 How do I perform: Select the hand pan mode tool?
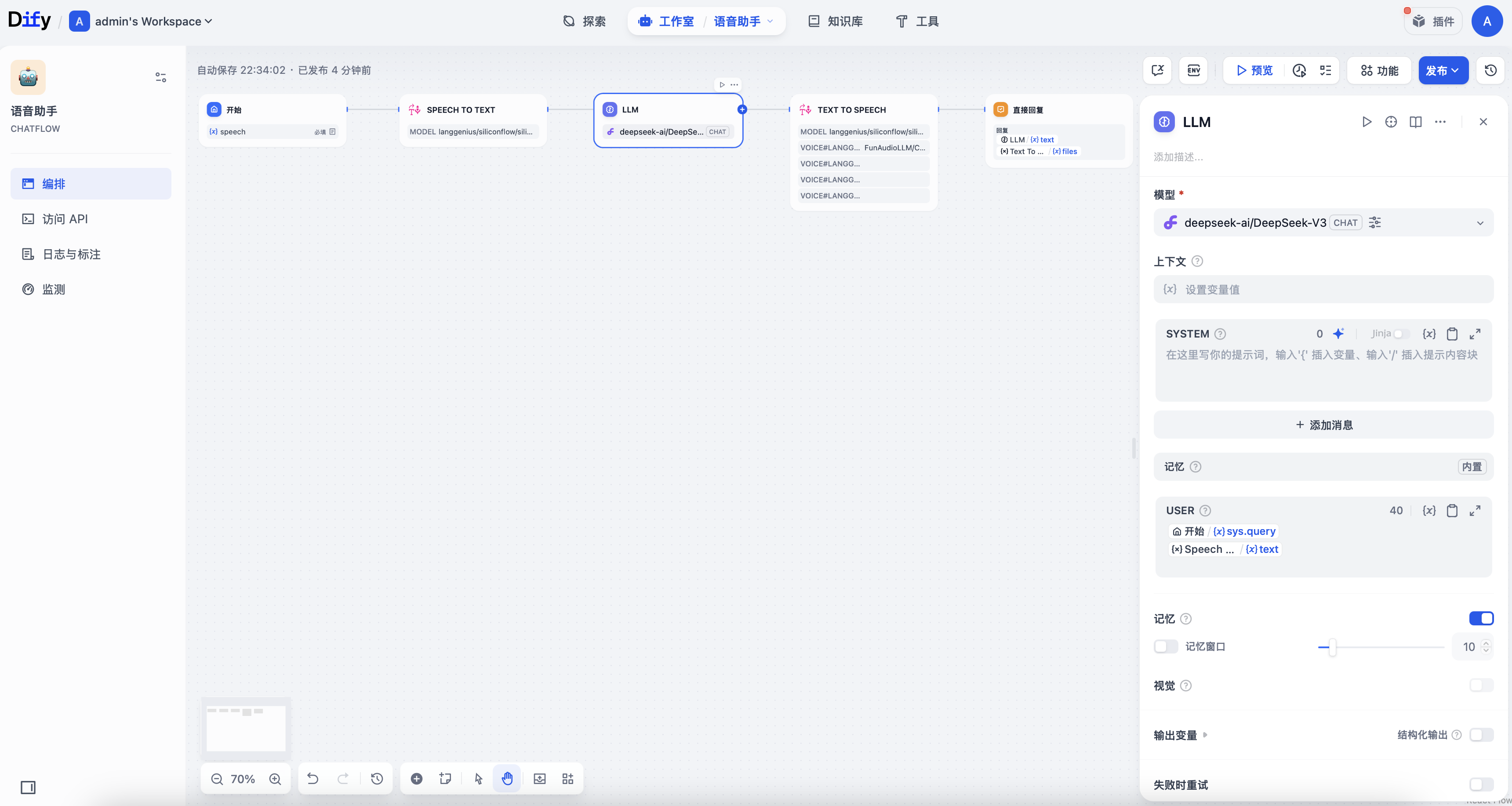507,778
